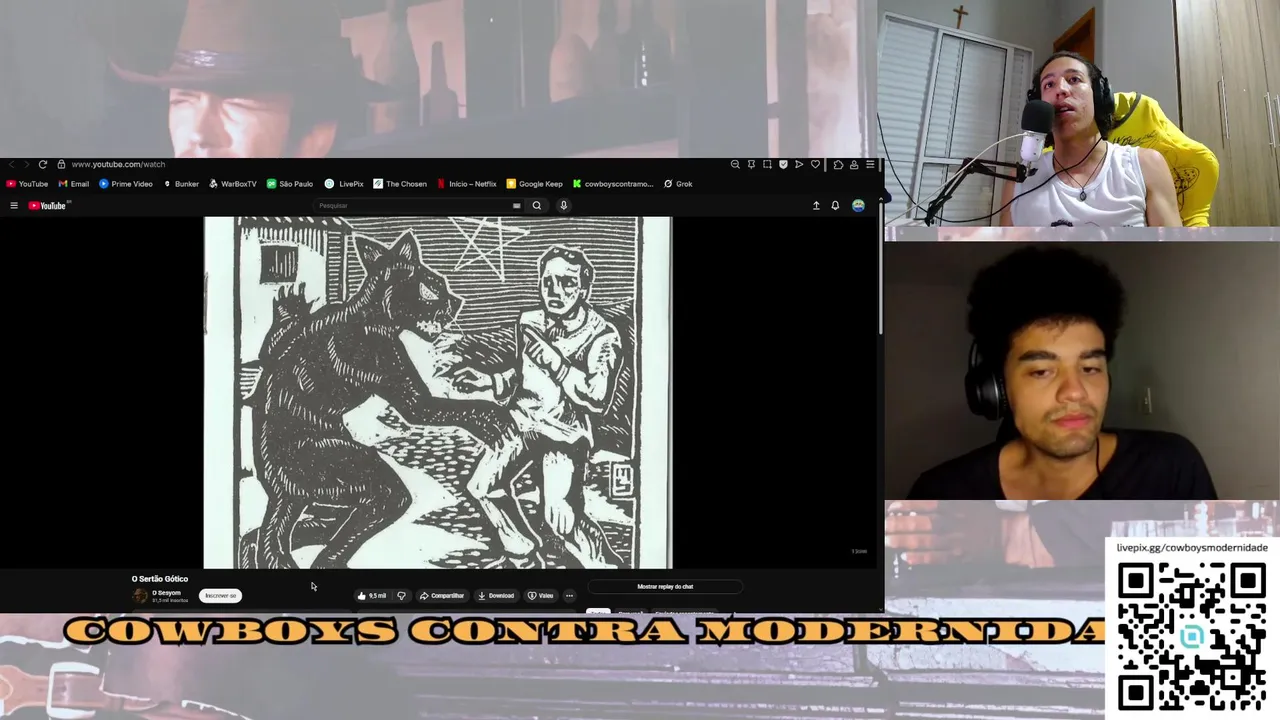This screenshot has height=720, width=1280.
Task: Open the browser main menu
Action: coord(870,164)
